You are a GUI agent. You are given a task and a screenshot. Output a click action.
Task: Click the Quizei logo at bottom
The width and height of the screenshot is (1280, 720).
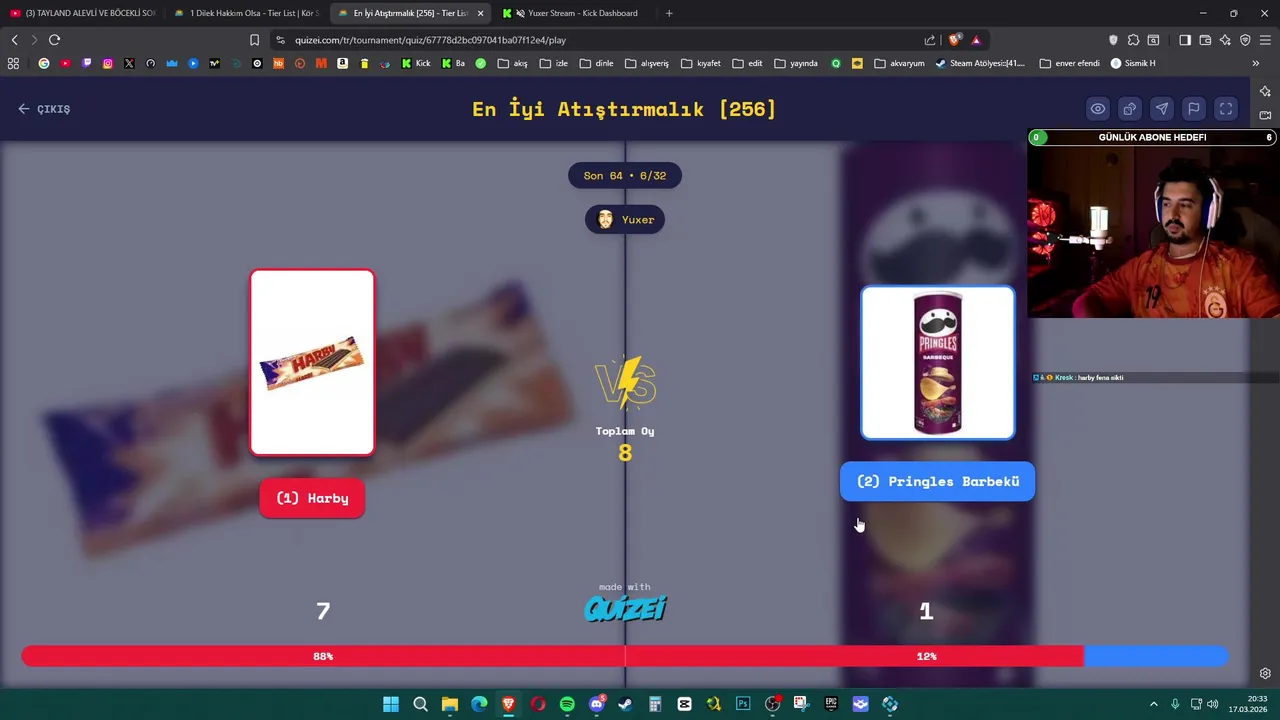pos(625,608)
